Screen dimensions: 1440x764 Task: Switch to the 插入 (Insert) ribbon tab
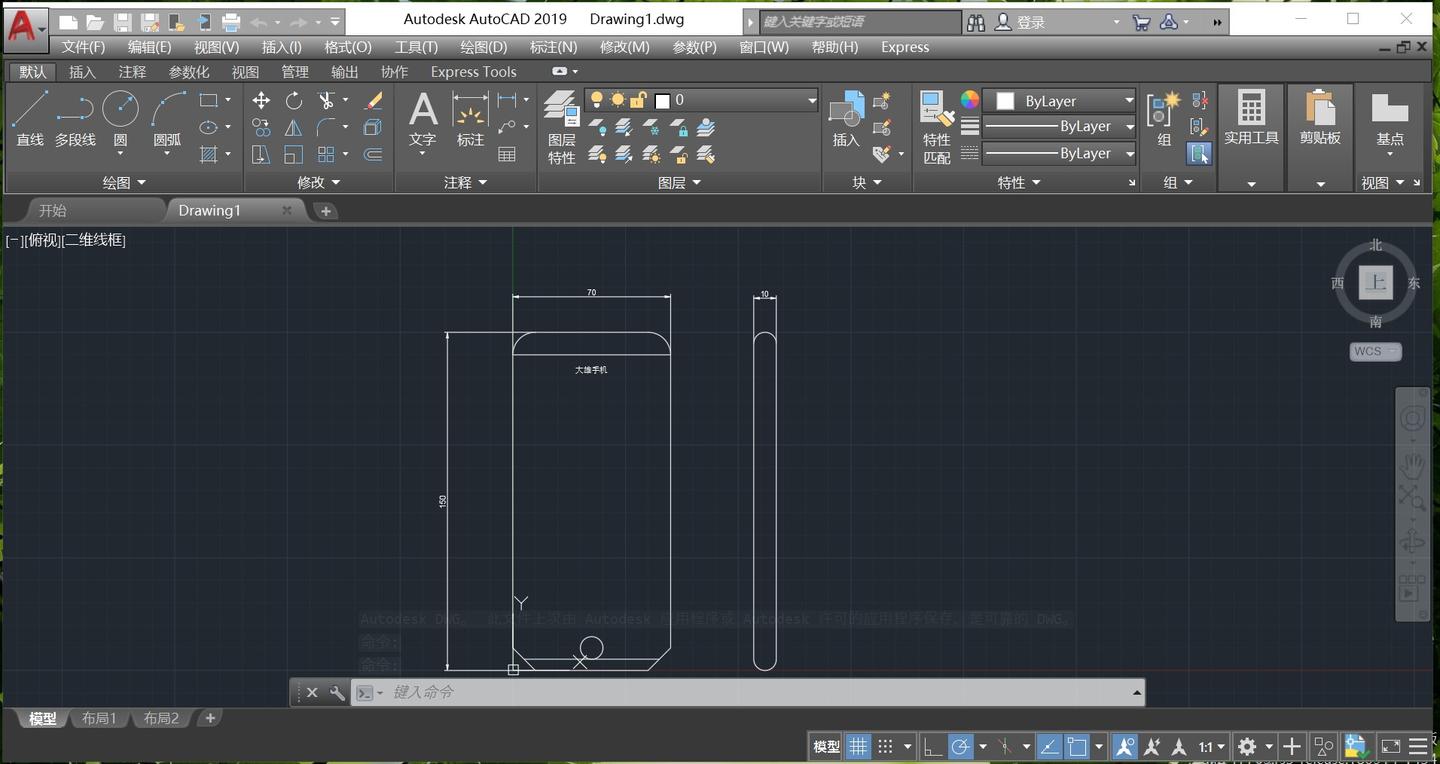pos(82,71)
